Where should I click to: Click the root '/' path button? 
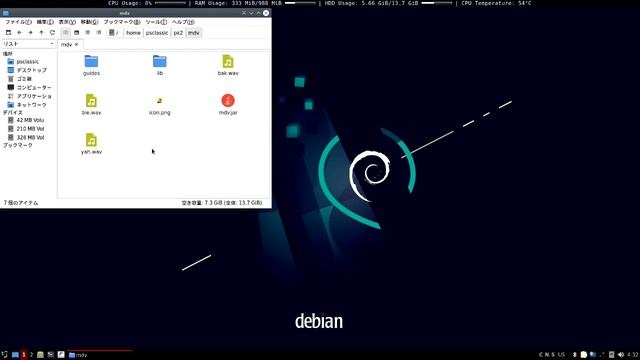pos(114,33)
